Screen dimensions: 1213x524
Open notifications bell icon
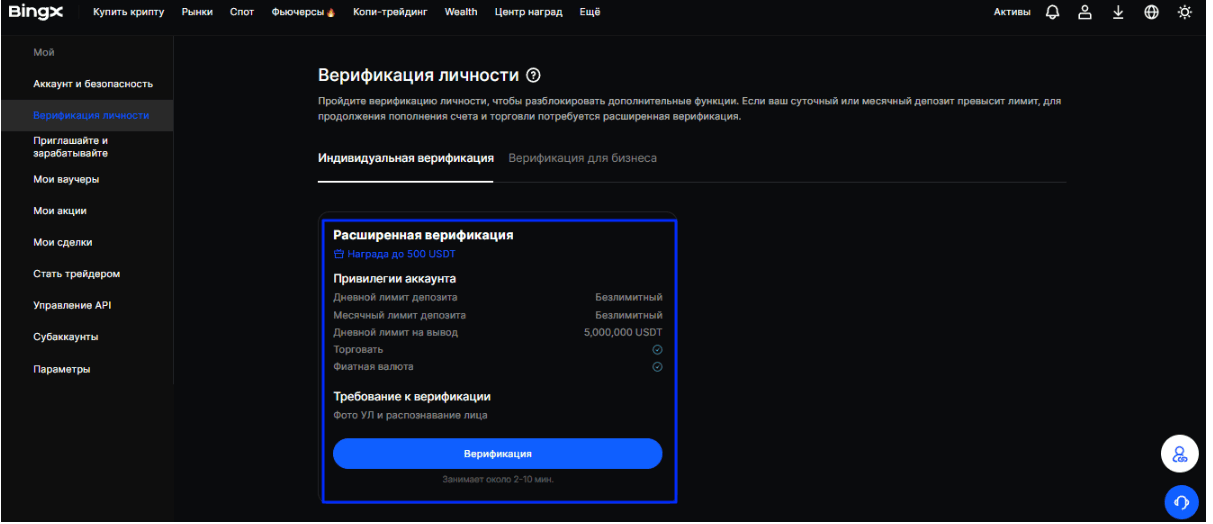pyautogui.click(x=1052, y=12)
